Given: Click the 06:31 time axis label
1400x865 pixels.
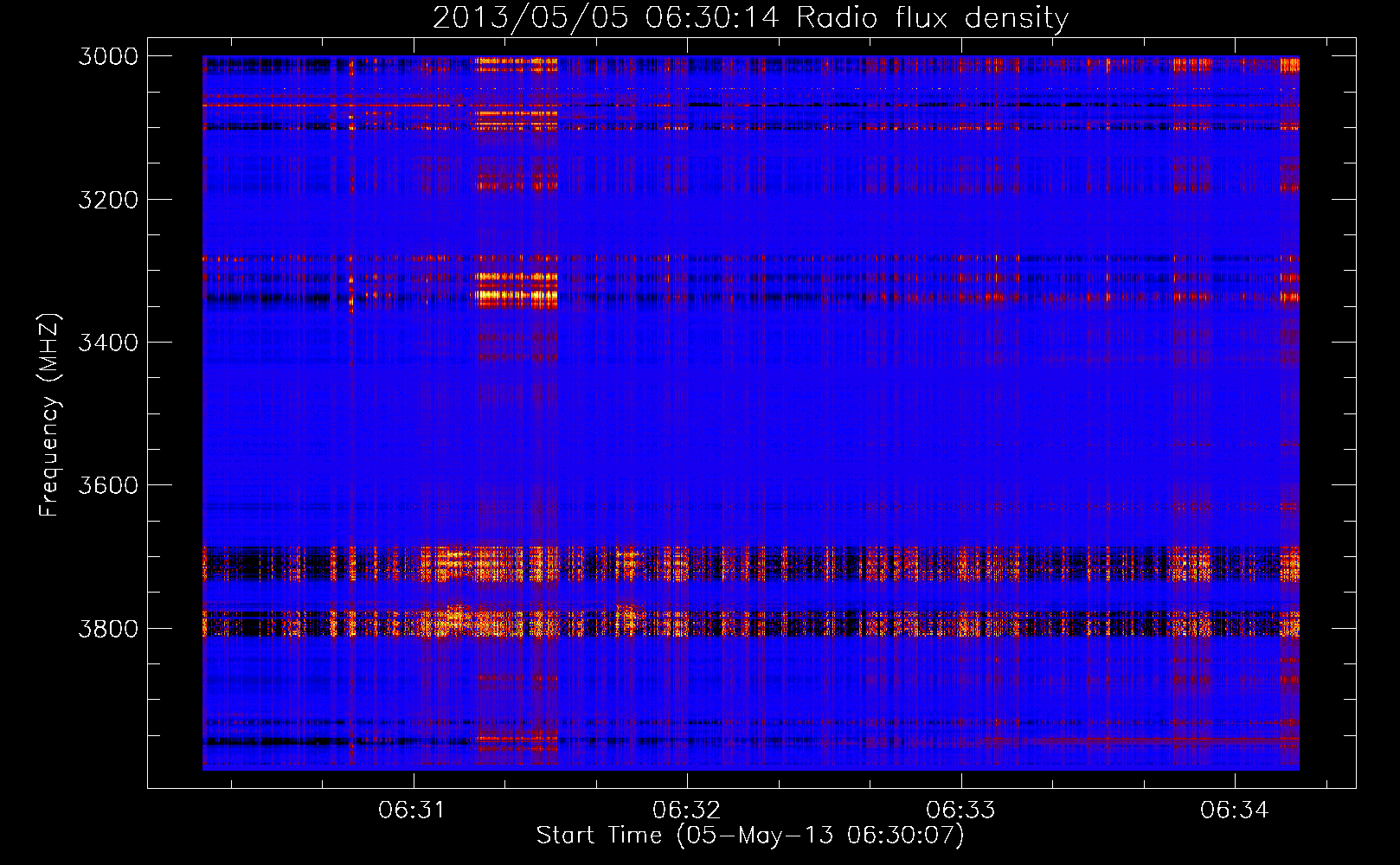Looking at the screenshot, I should pyautogui.click(x=412, y=810).
